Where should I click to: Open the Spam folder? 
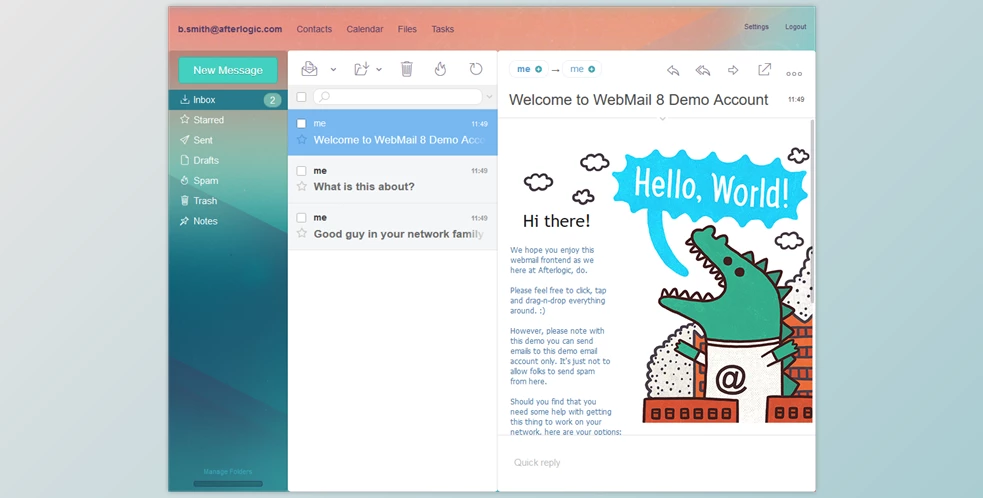[228, 181]
